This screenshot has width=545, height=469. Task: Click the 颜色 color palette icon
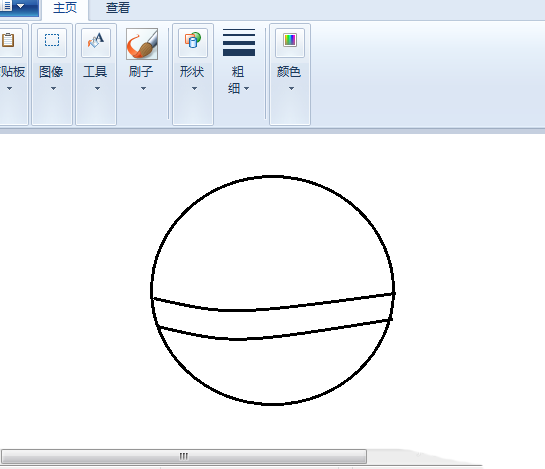coord(290,40)
